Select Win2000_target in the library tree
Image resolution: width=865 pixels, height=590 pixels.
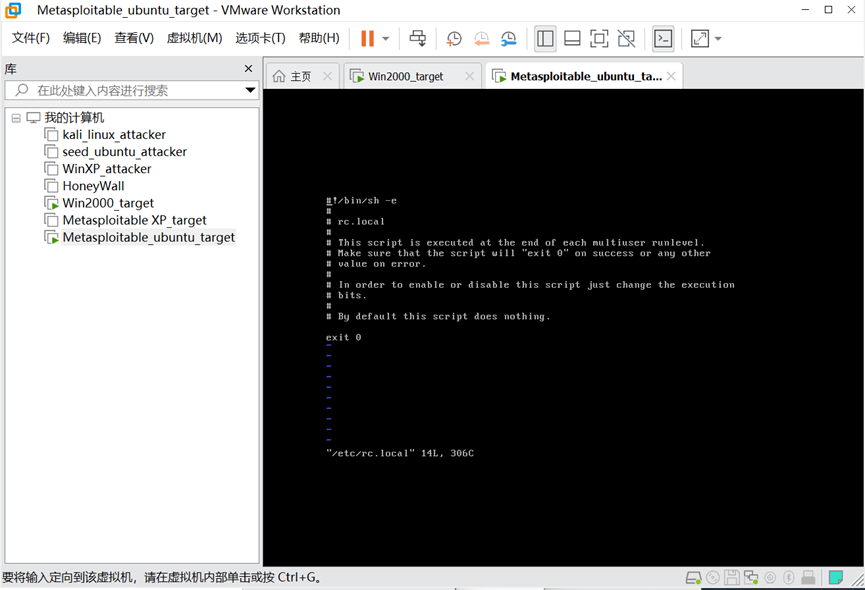point(108,203)
